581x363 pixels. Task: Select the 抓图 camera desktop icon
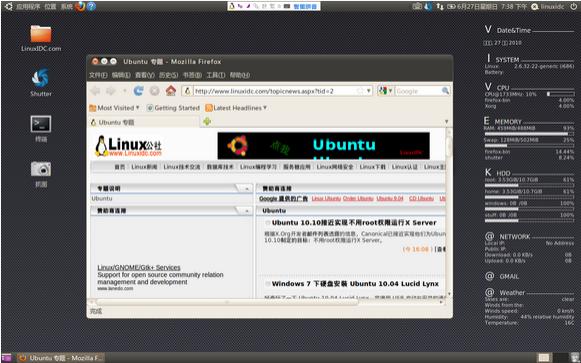pyautogui.click(x=41, y=174)
